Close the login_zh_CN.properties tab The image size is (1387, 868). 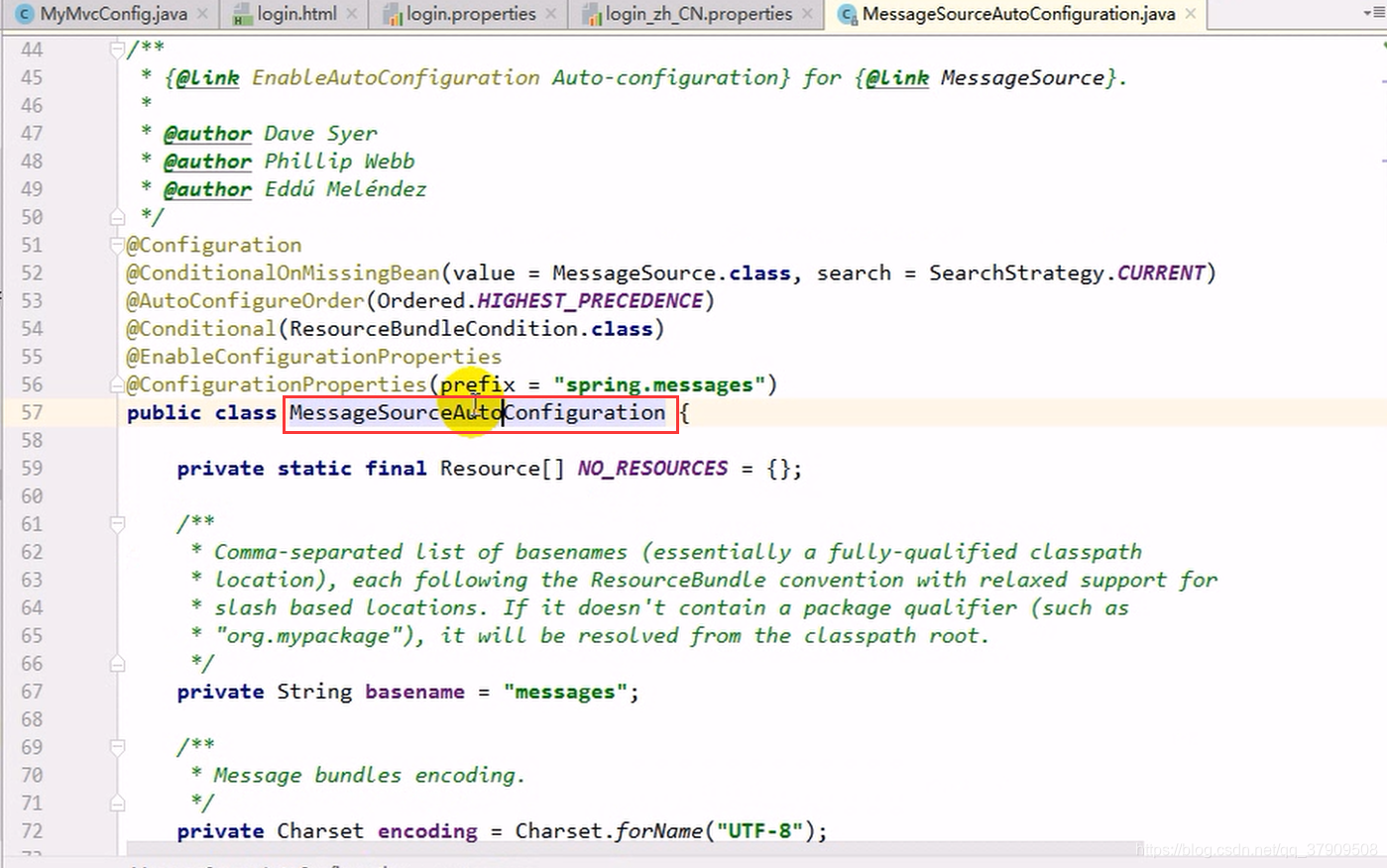(x=807, y=14)
